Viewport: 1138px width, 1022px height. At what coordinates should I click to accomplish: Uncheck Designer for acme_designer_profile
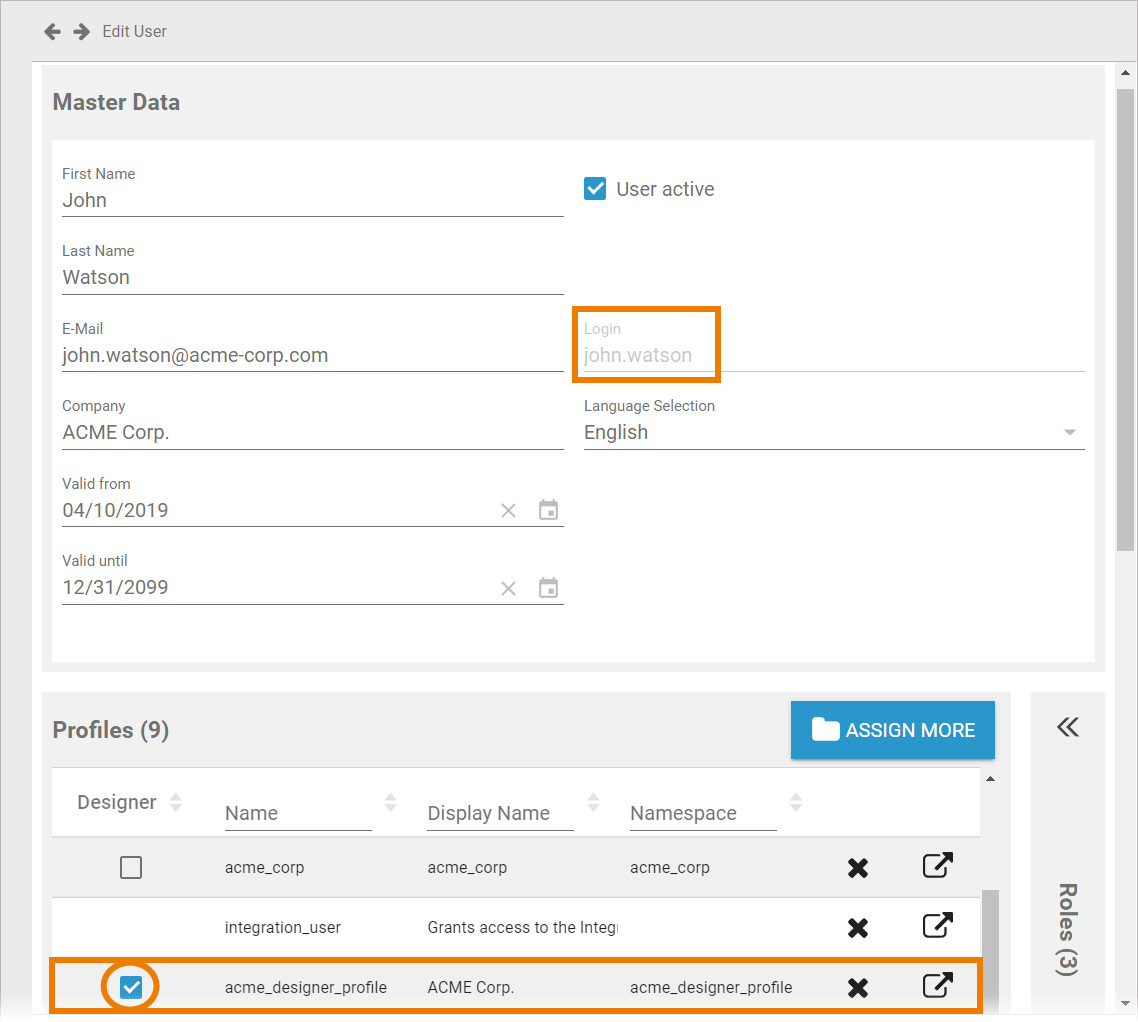[x=131, y=988]
